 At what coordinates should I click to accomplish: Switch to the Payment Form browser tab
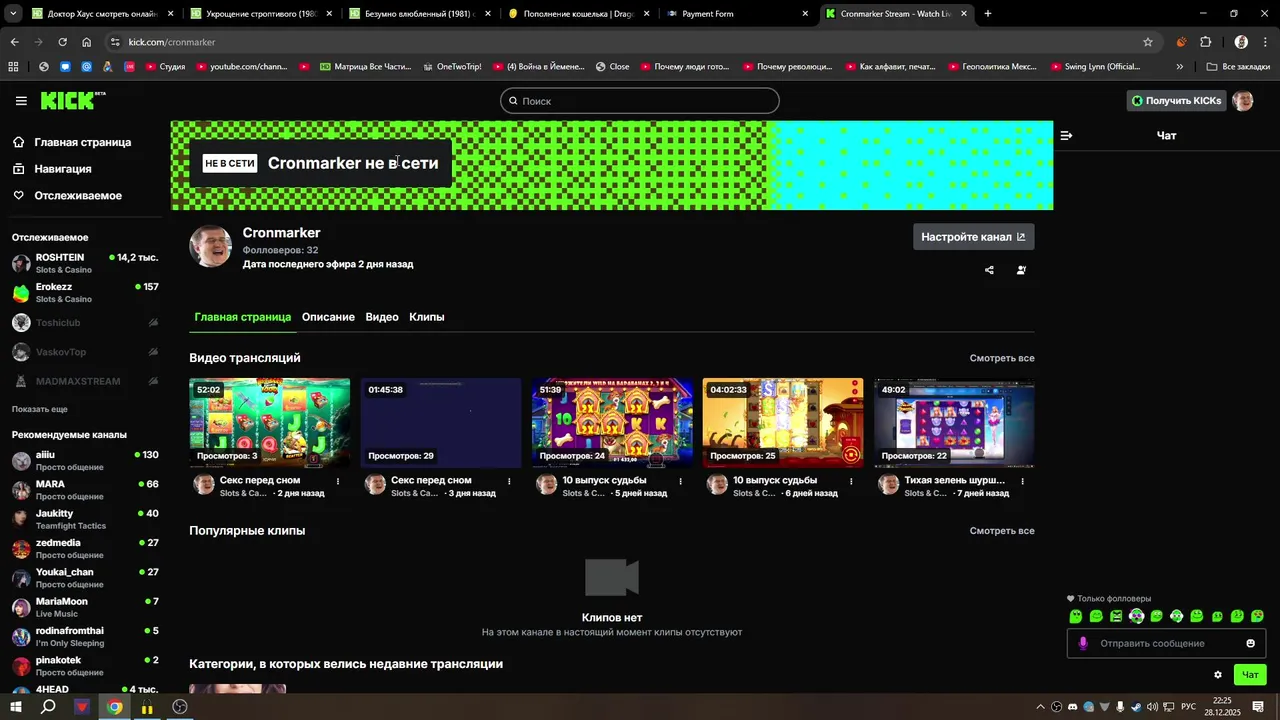[737, 14]
